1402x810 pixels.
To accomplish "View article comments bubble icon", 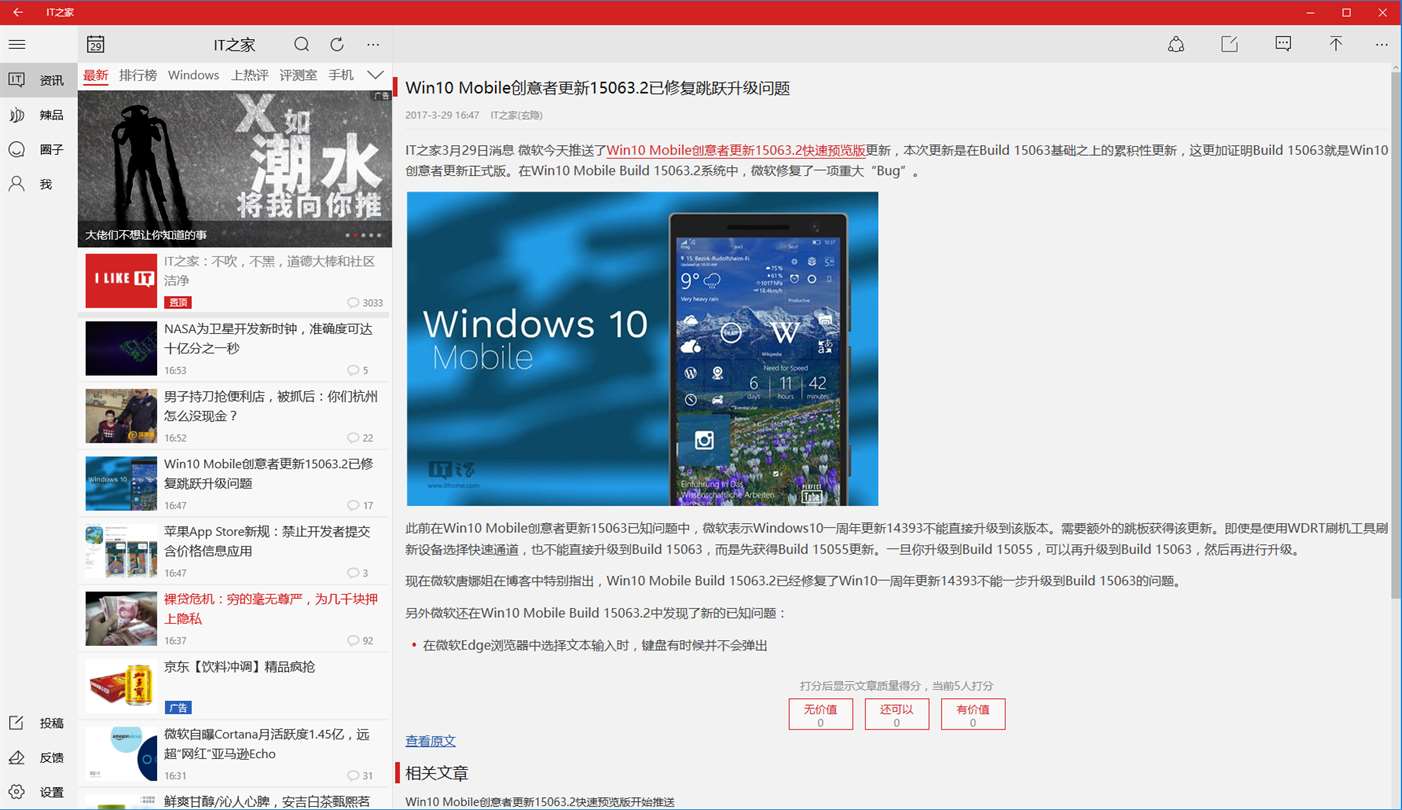I will [x=1283, y=44].
